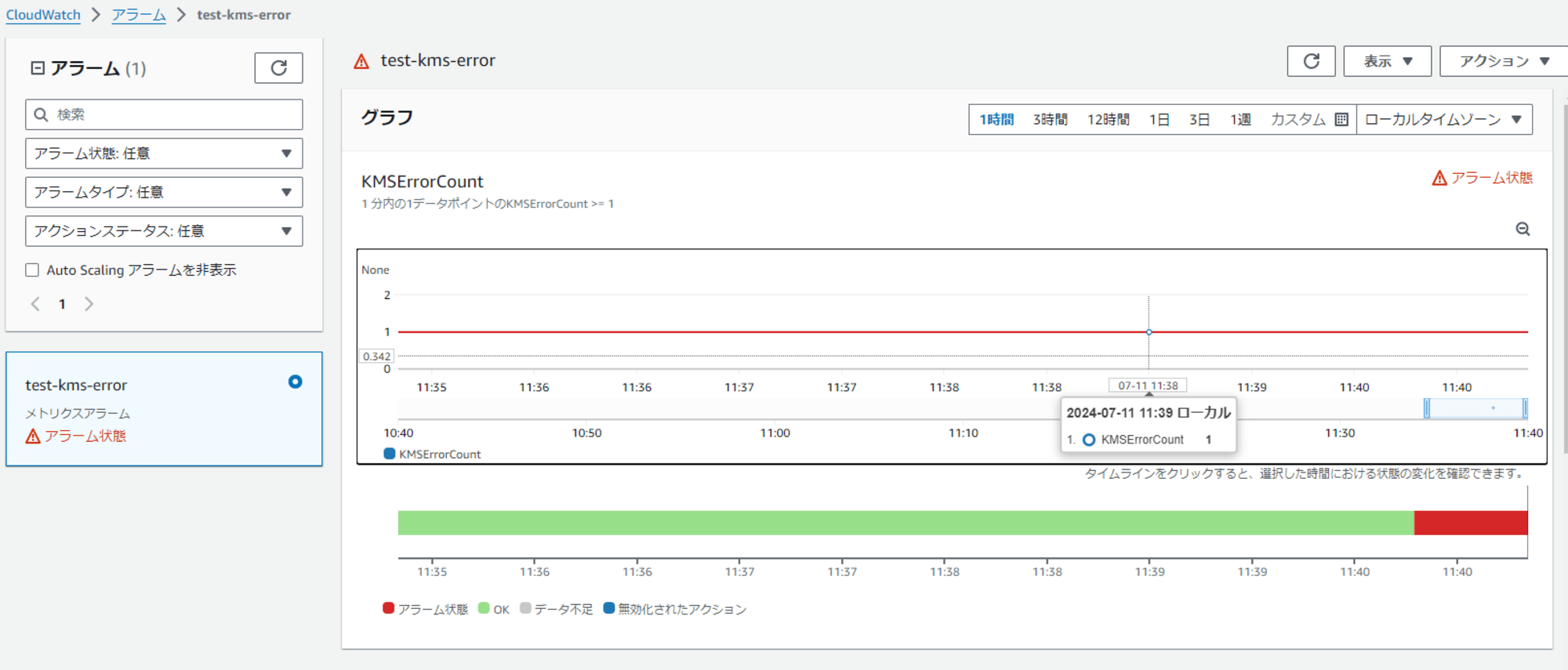The image size is (1568, 670).
Task: Click the alarm warning icon next to title
Action: click(x=361, y=61)
